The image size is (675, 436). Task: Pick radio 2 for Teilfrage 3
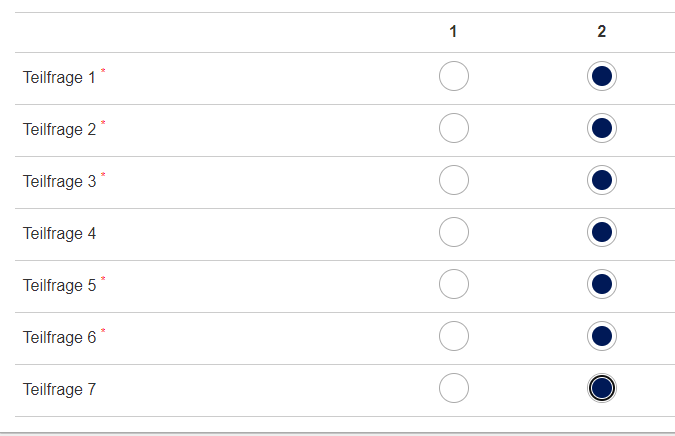coord(602,180)
